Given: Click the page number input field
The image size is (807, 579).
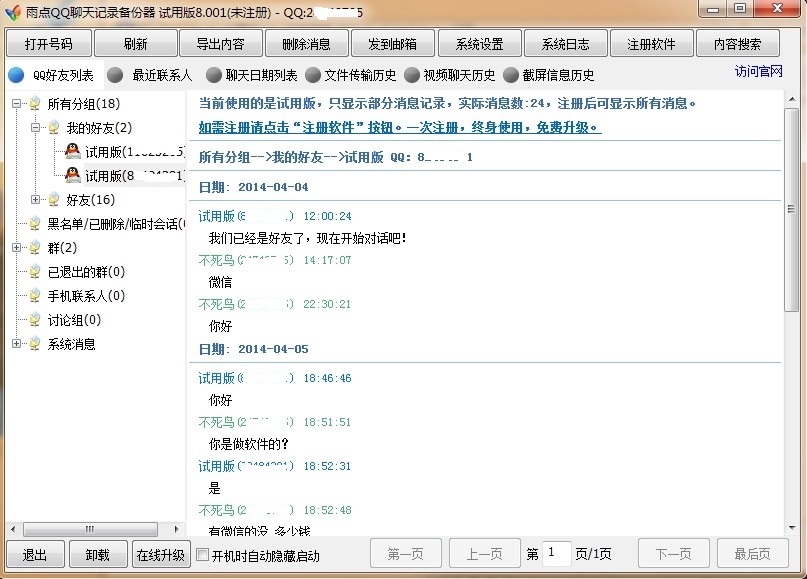Looking at the screenshot, I should pyautogui.click(x=556, y=554).
